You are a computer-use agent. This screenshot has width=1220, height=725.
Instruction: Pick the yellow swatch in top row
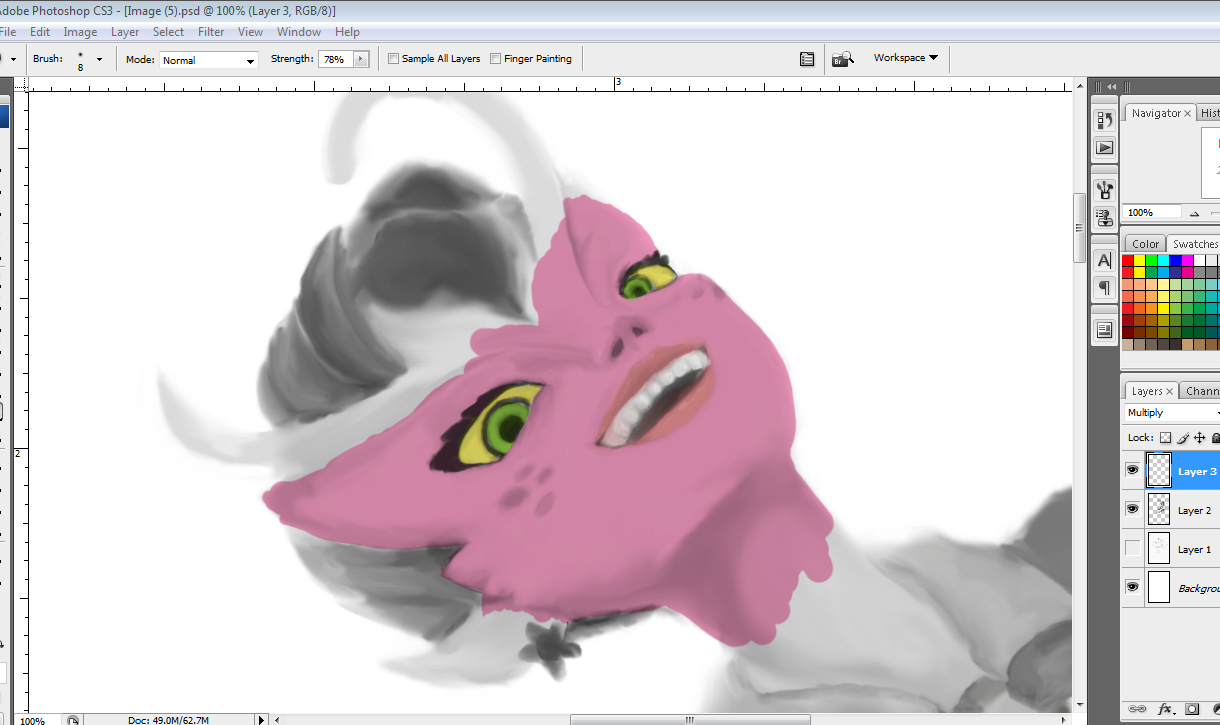pyautogui.click(x=1139, y=261)
